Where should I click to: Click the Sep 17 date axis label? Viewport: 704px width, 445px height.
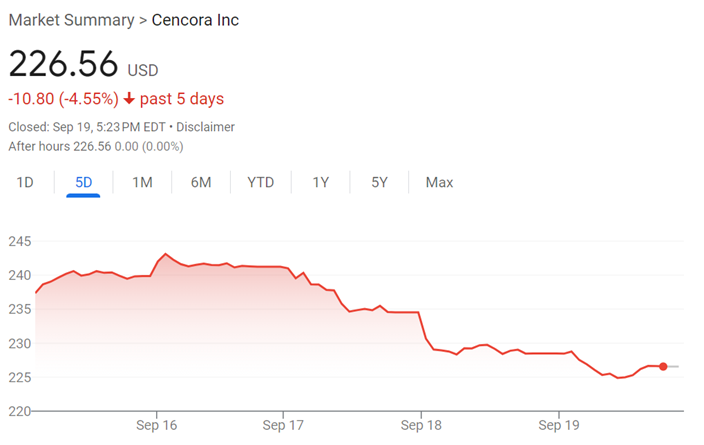283,425
